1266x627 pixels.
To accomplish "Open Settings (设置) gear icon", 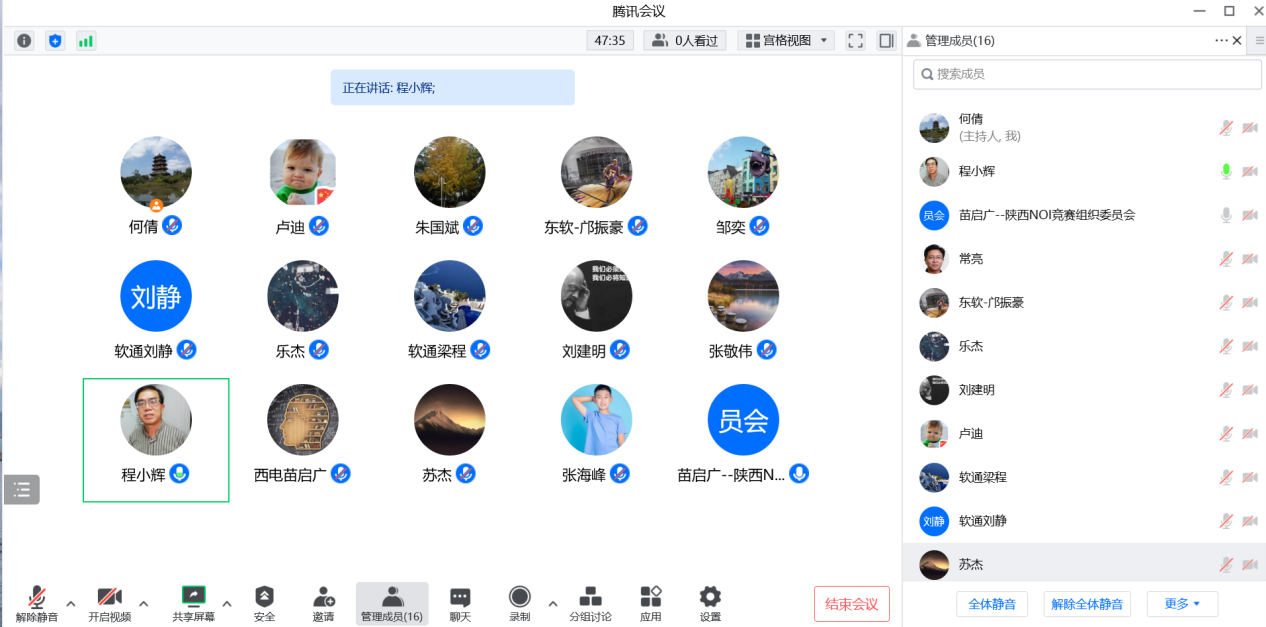I will tap(710, 604).
